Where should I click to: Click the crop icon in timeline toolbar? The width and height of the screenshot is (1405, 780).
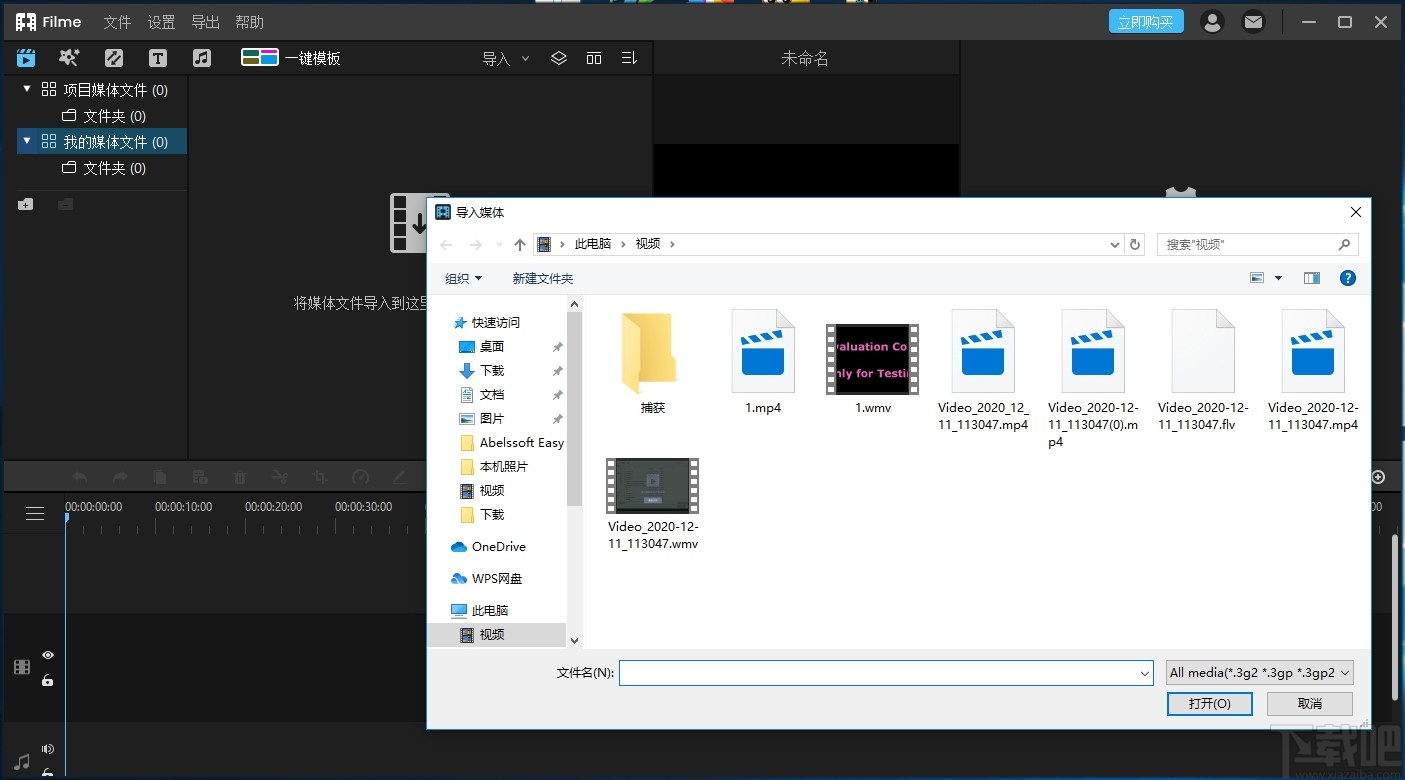pyautogui.click(x=319, y=477)
